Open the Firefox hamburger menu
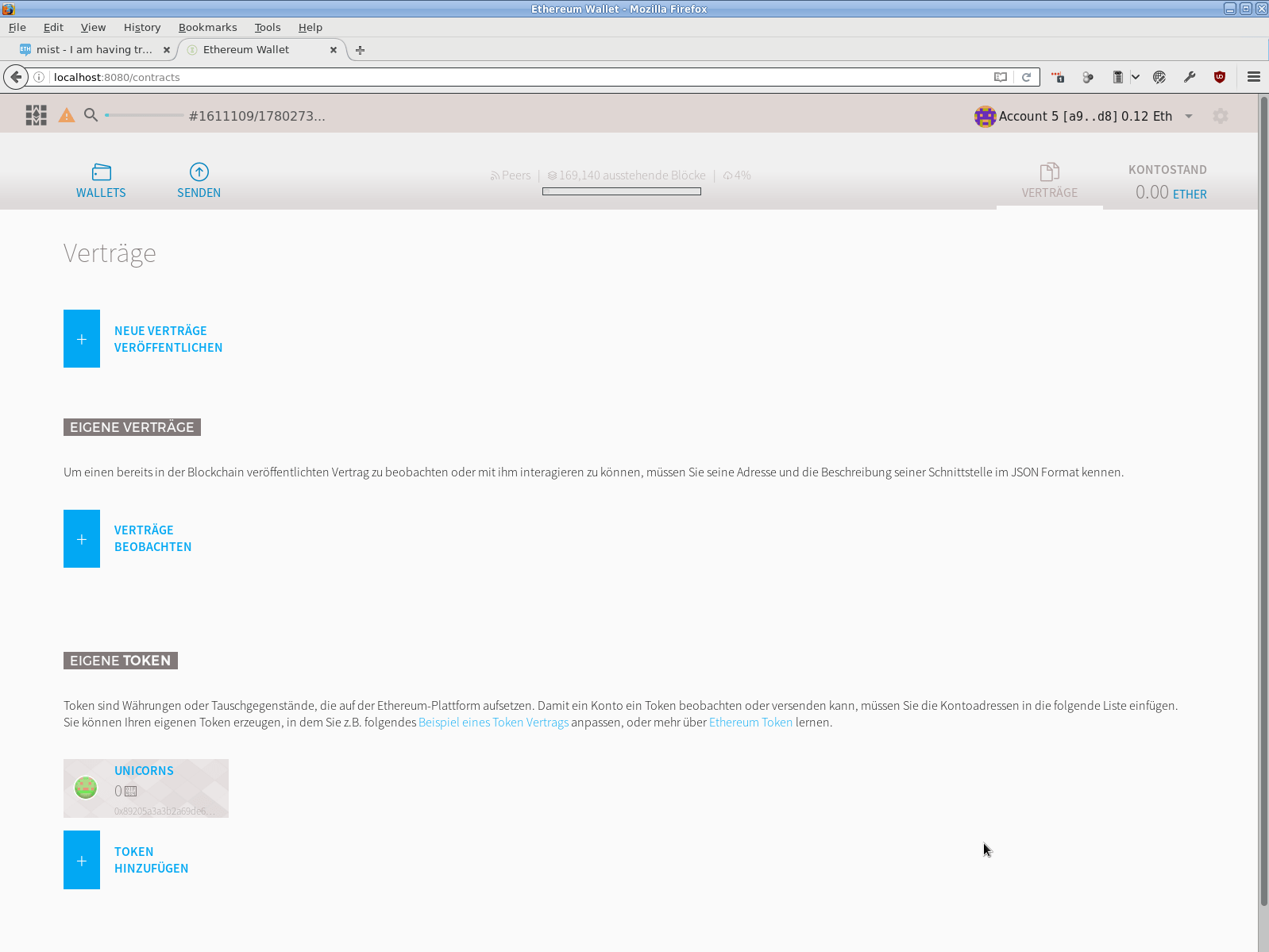Viewport: 1269px width, 952px height. (x=1254, y=77)
